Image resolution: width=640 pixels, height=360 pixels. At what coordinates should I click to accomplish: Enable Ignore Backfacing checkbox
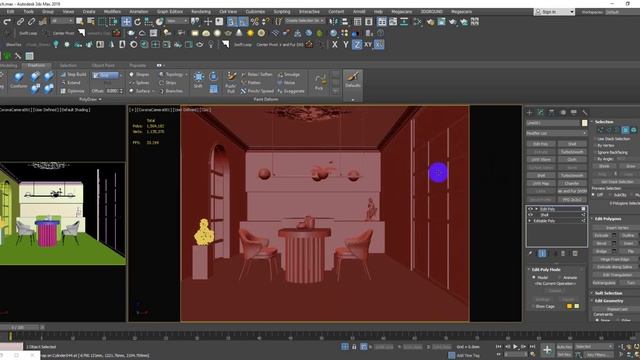(x=595, y=152)
